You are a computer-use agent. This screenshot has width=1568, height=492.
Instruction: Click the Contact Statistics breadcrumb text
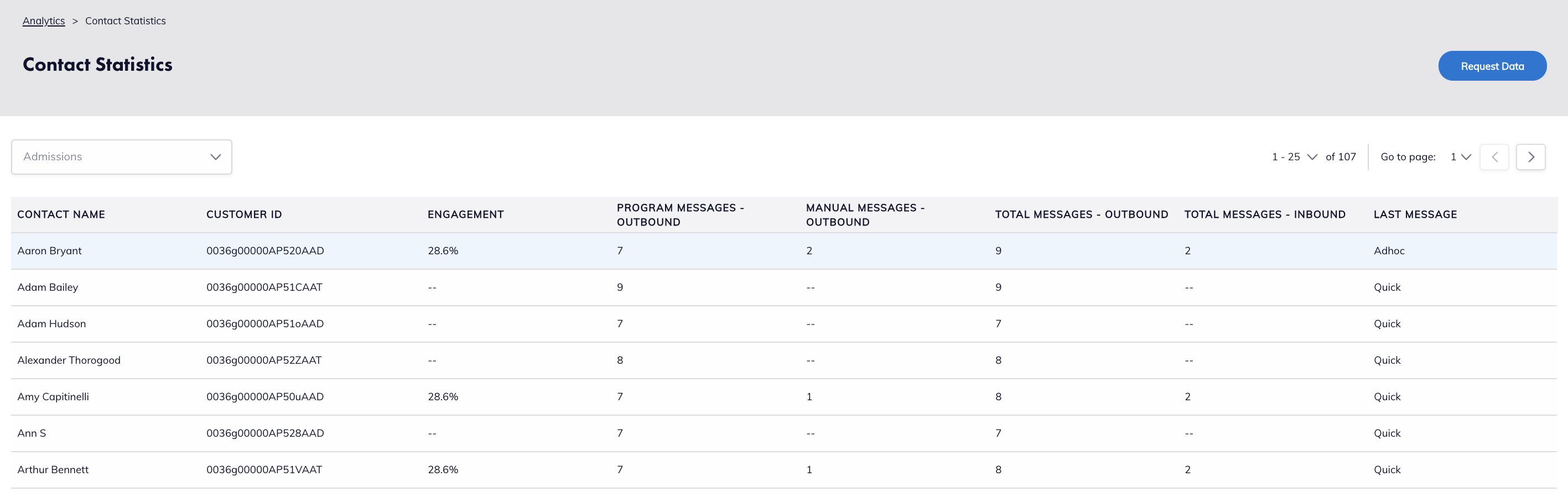[126, 20]
